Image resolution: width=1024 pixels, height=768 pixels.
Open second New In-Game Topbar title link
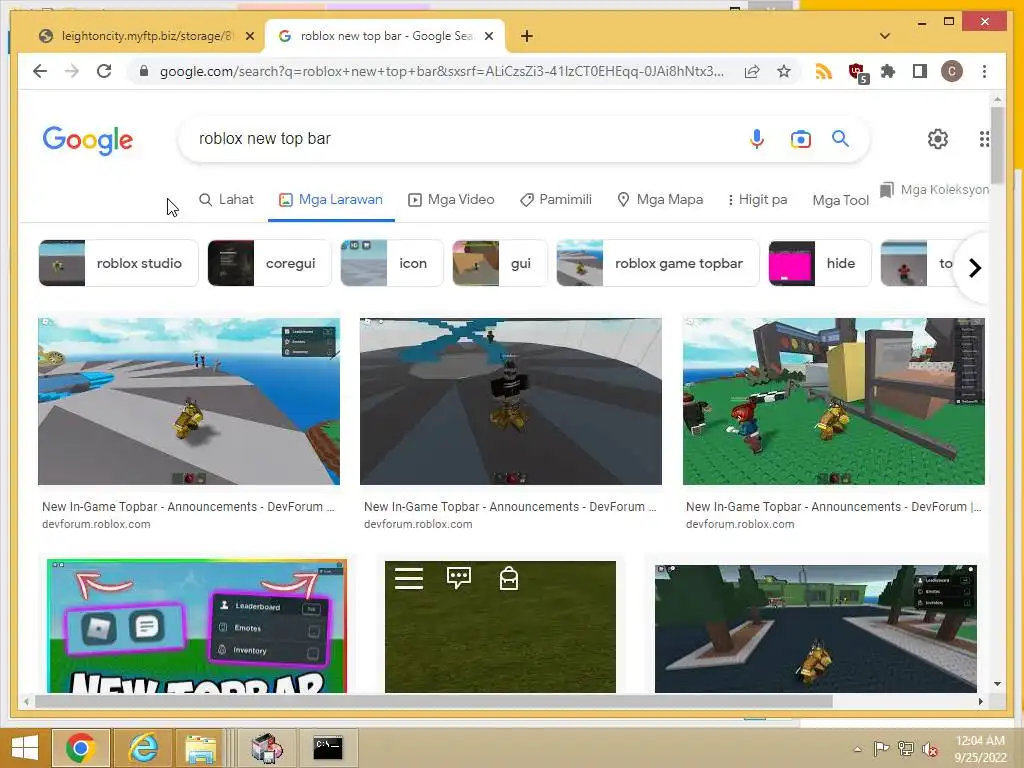tap(510, 507)
